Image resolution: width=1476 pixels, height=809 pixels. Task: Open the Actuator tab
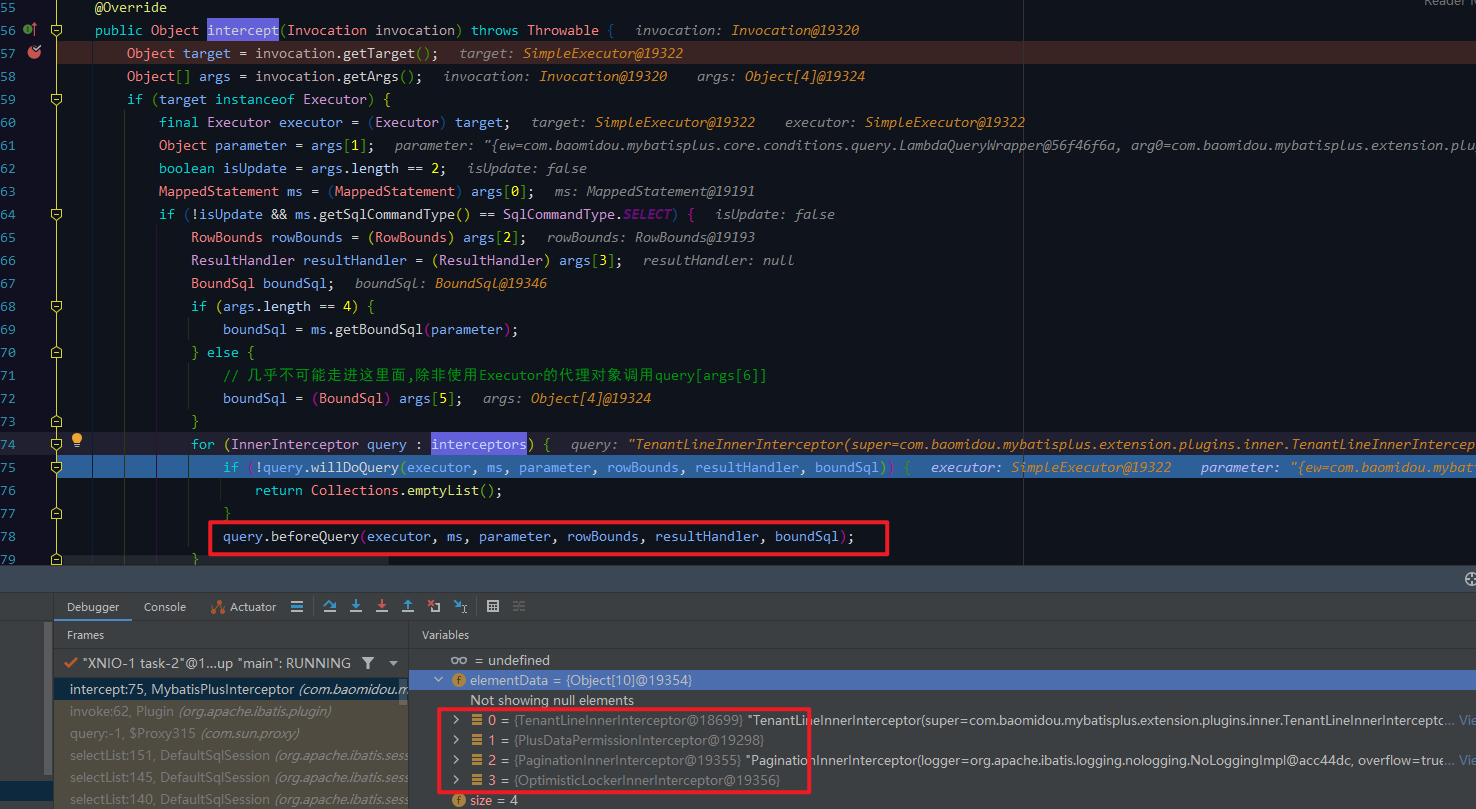point(243,607)
